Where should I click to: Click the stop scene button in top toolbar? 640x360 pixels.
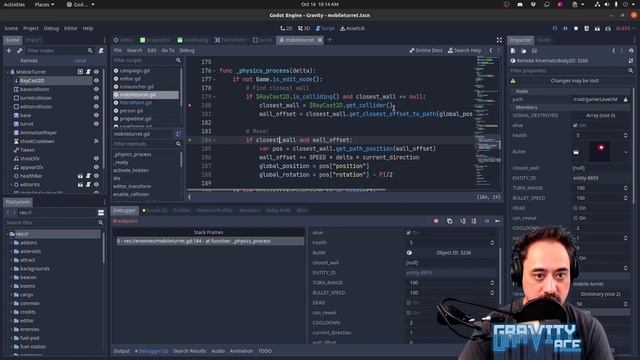coord(576,29)
